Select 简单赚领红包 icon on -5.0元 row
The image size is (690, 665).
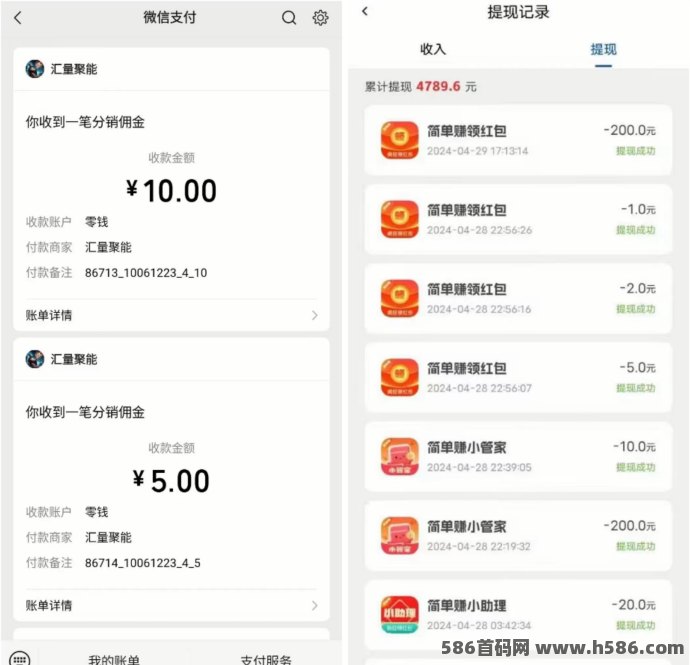tap(400, 378)
